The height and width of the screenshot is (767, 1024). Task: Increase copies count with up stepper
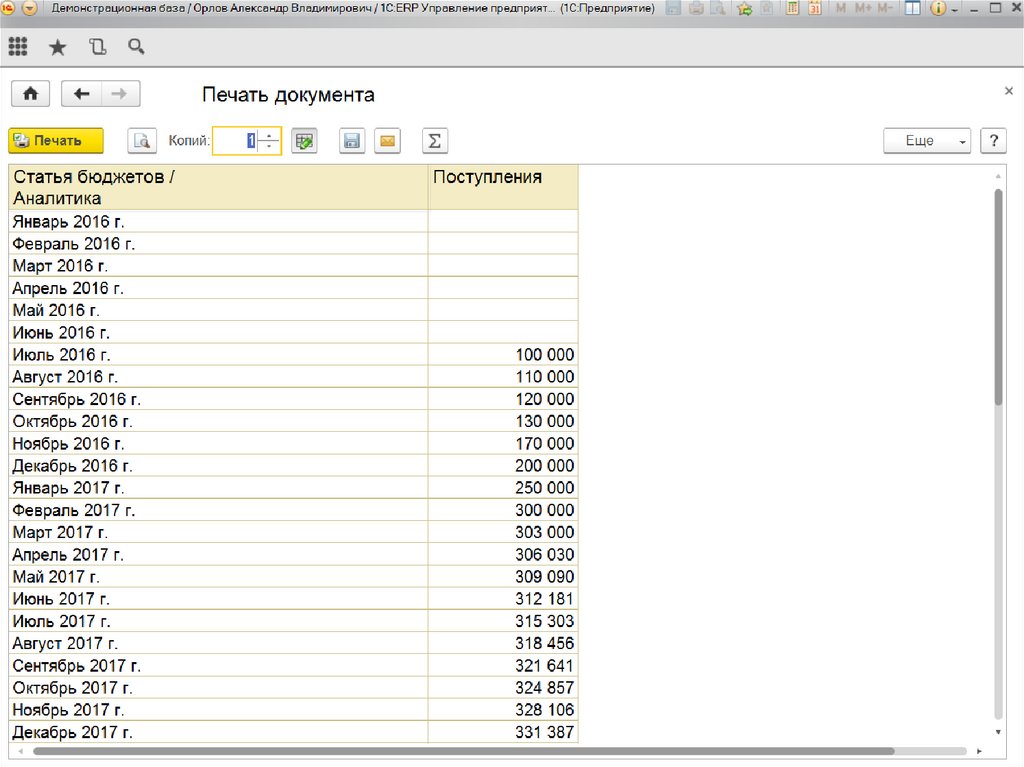(x=270, y=136)
